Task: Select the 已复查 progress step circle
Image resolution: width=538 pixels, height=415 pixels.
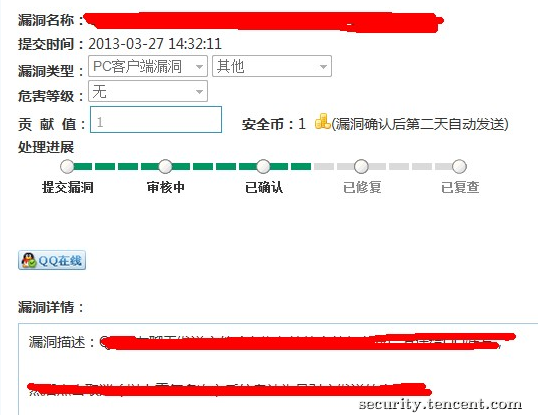Action: coord(459,166)
